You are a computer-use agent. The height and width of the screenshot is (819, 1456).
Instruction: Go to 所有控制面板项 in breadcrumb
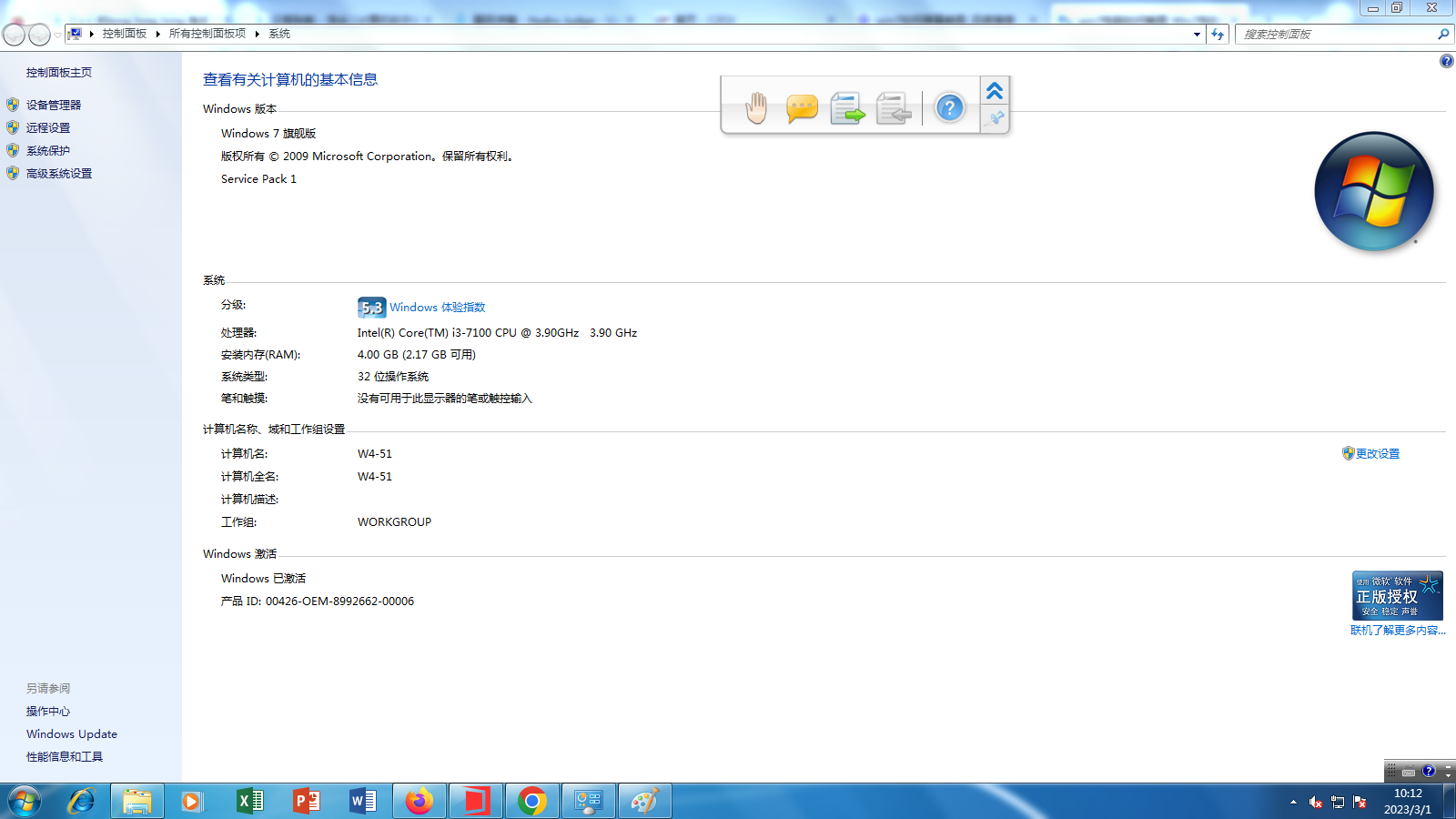207,34
